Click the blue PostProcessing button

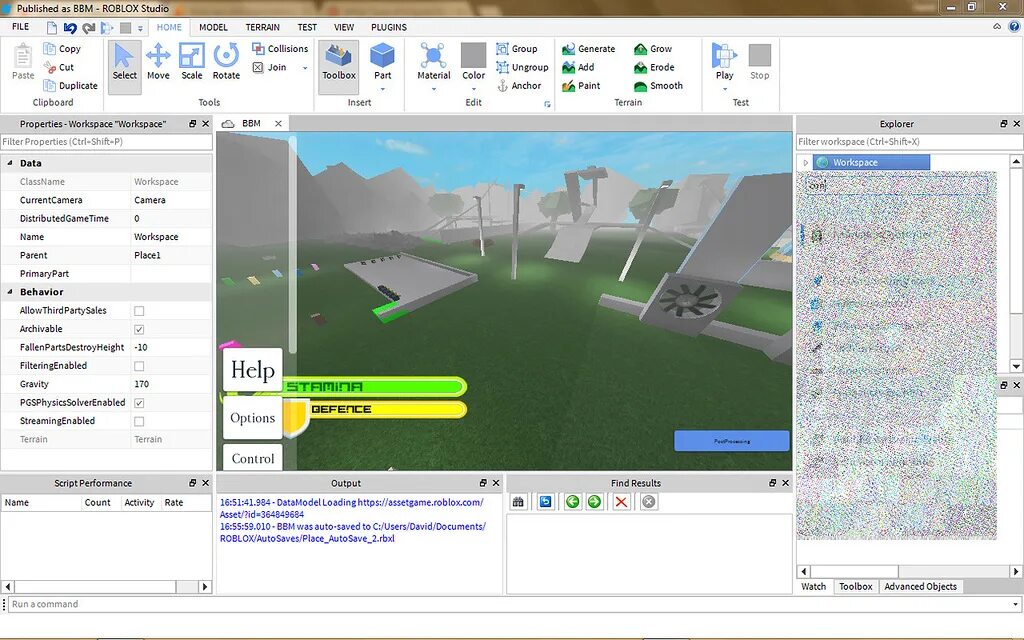731,441
